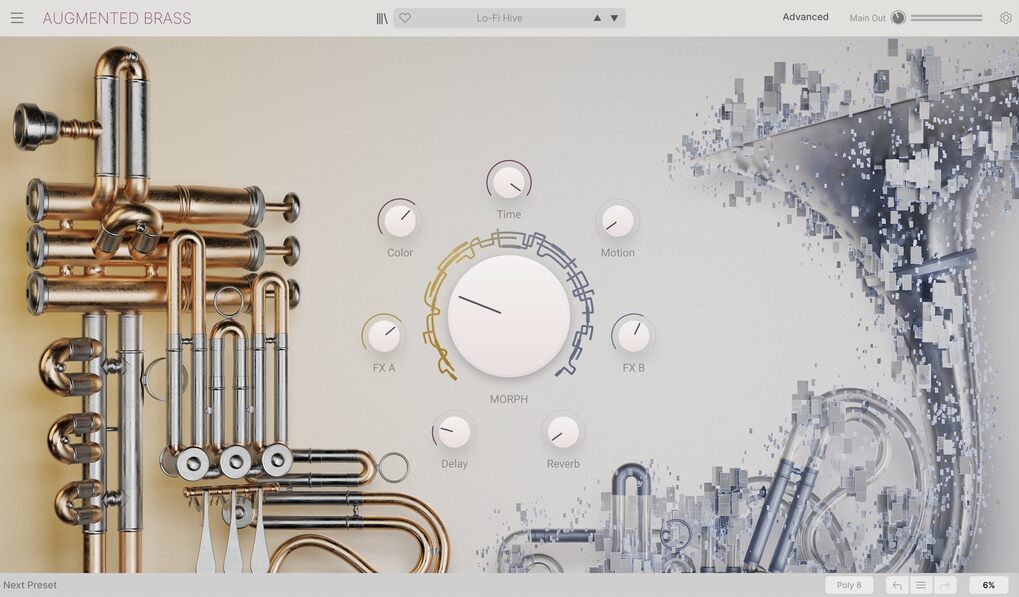Click the redo arrow
The height and width of the screenshot is (597, 1019).
click(x=944, y=585)
